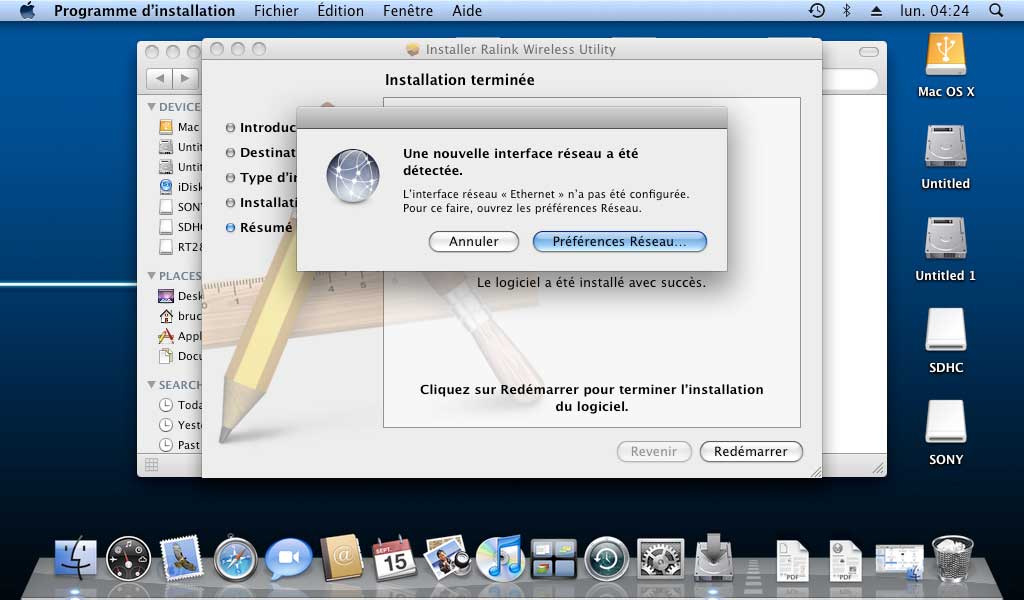Screen dimensions: 1024x600
Task: Open iChat from the Dock
Action: click(x=288, y=559)
